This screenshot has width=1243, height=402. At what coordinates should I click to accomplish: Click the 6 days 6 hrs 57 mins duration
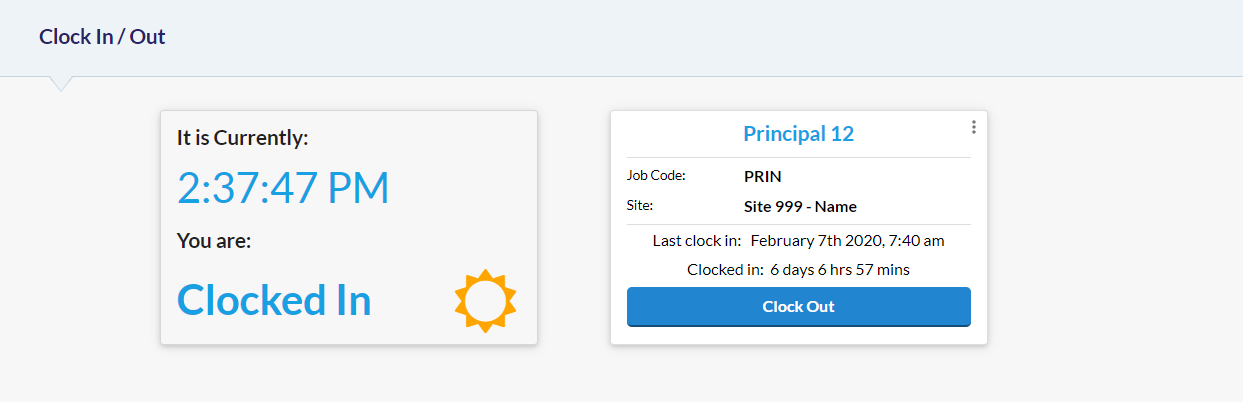(838, 270)
